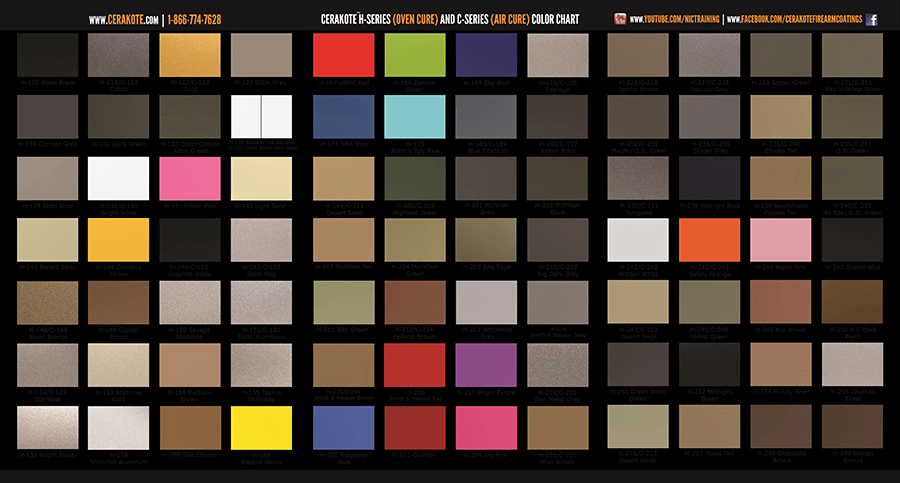This screenshot has height=483, width=900.
Task: Pick the H-243 Safety Orange swatch
Action: (x=709, y=240)
